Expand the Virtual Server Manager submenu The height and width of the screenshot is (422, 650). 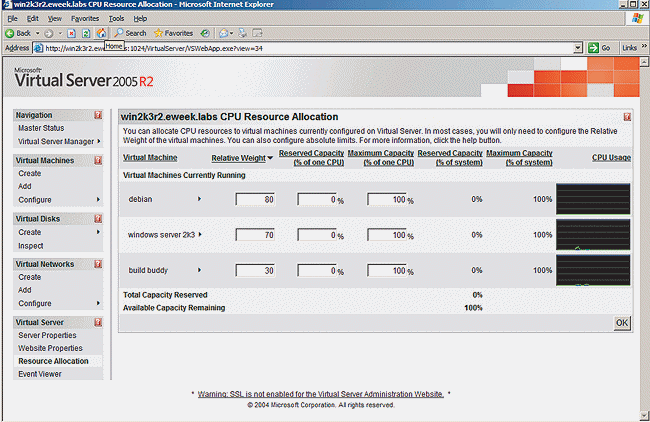pyautogui.click(x=98, y=142)
